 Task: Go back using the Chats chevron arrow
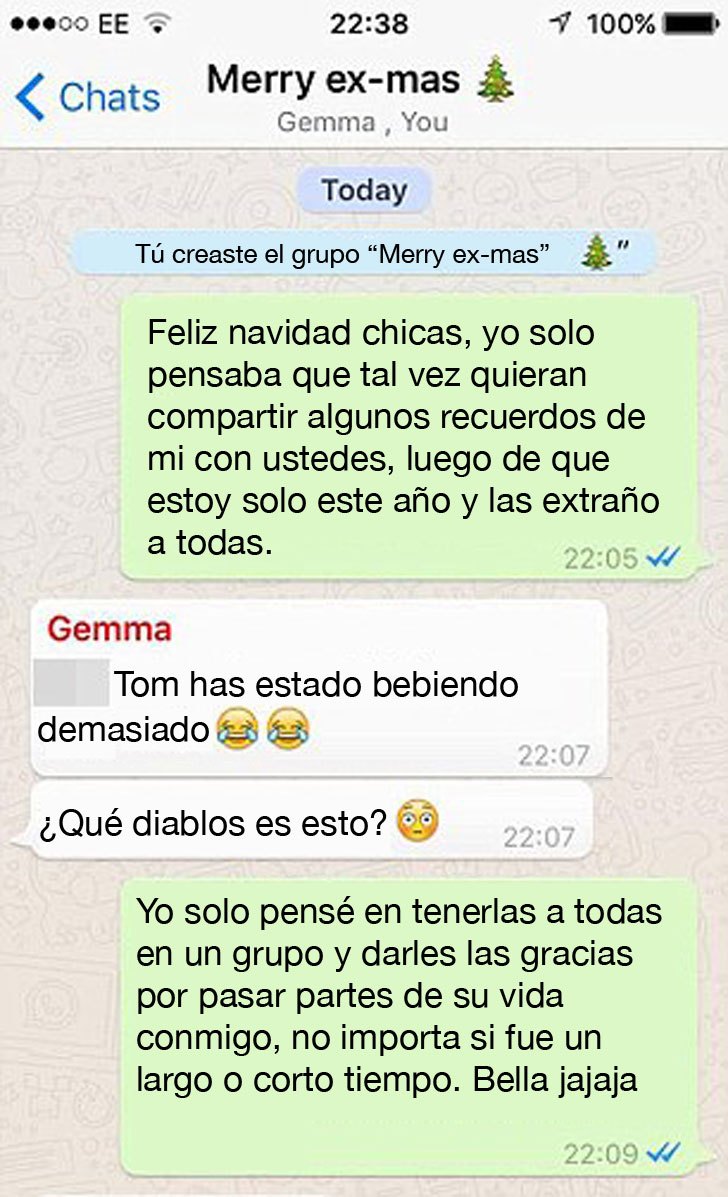31,97
